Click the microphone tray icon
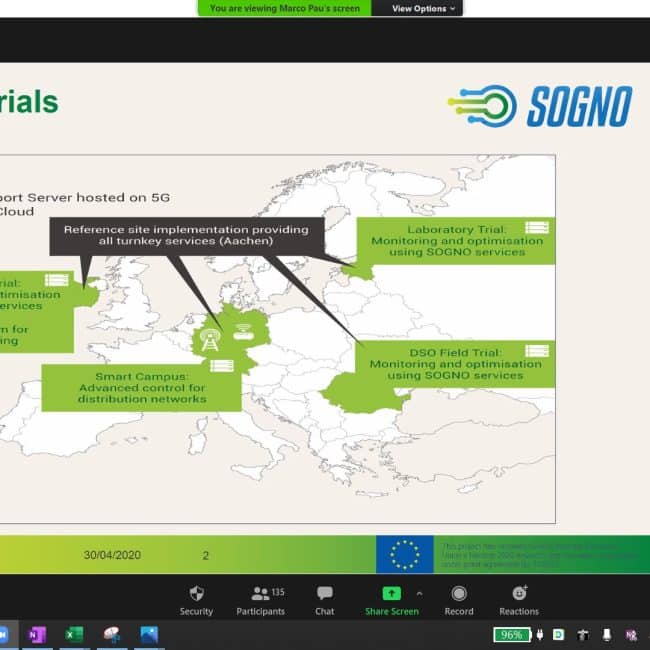The image size is (650, 650). pos(607,634)
